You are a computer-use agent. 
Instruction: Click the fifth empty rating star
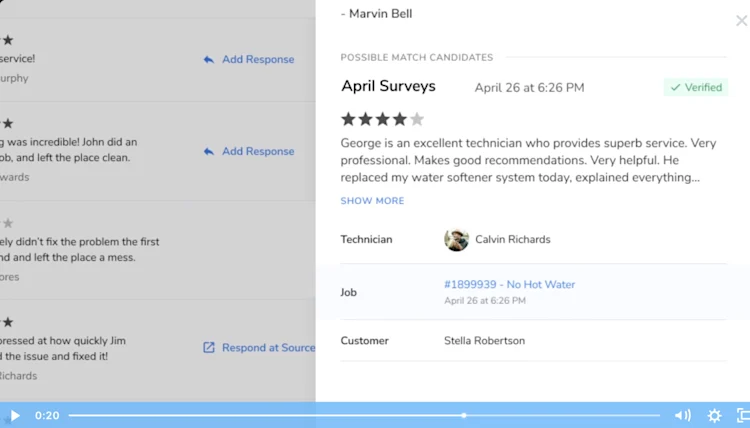pos(417,119)
